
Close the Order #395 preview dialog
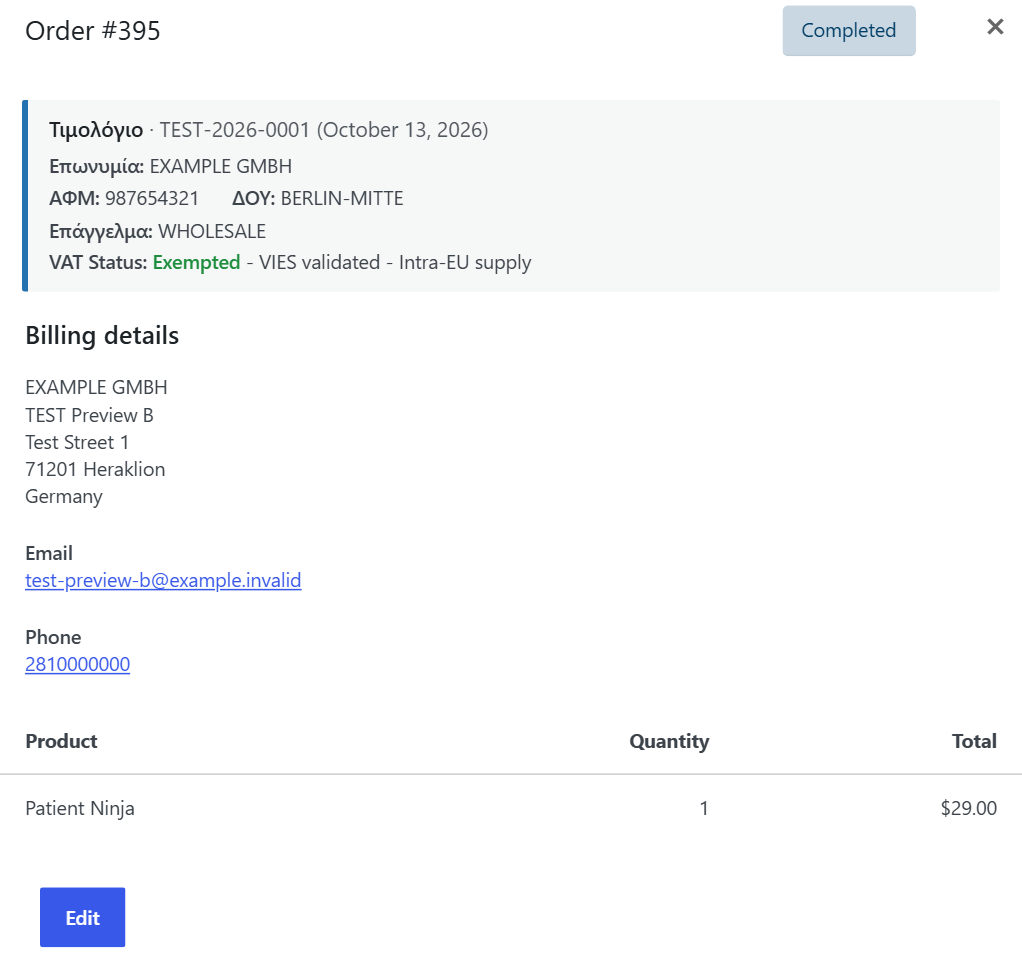click(x=995, y=27)
